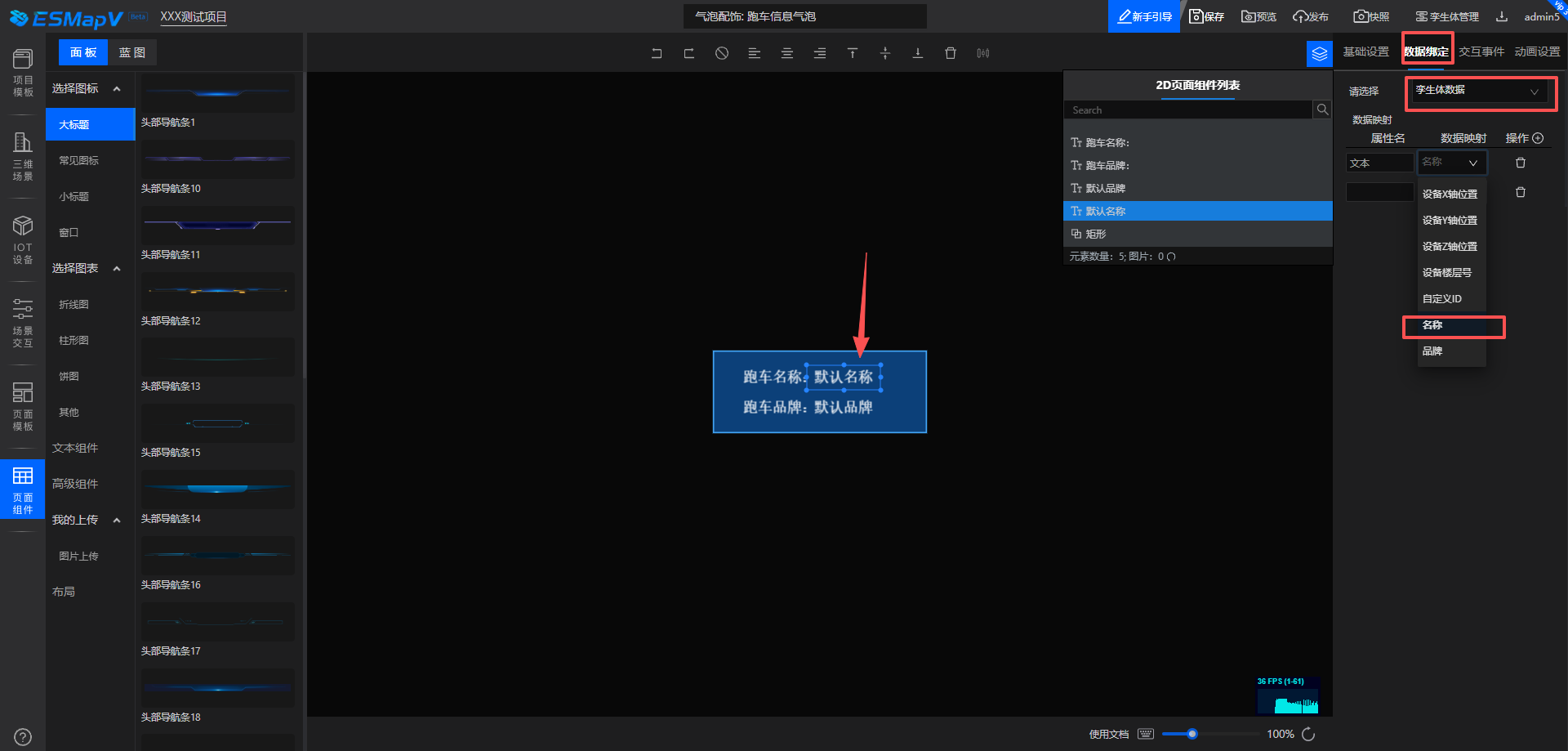Click the circle-slash icon in the toolbar

[x=722, y=53]
